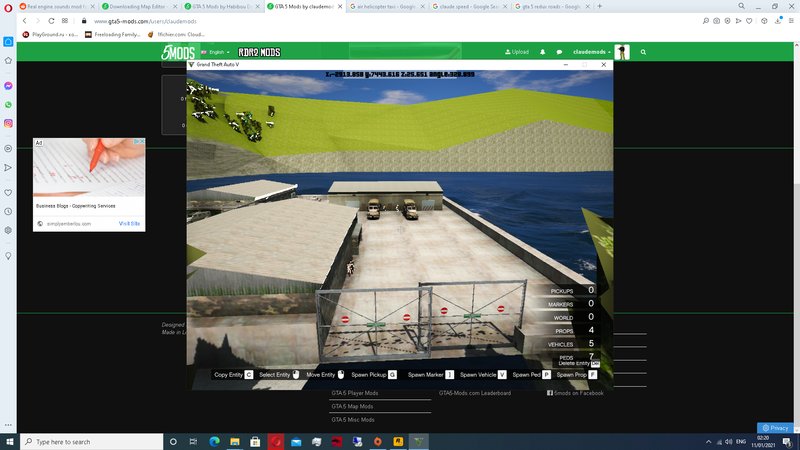Open PlayGround.ru bookmark

pos(50,34)
